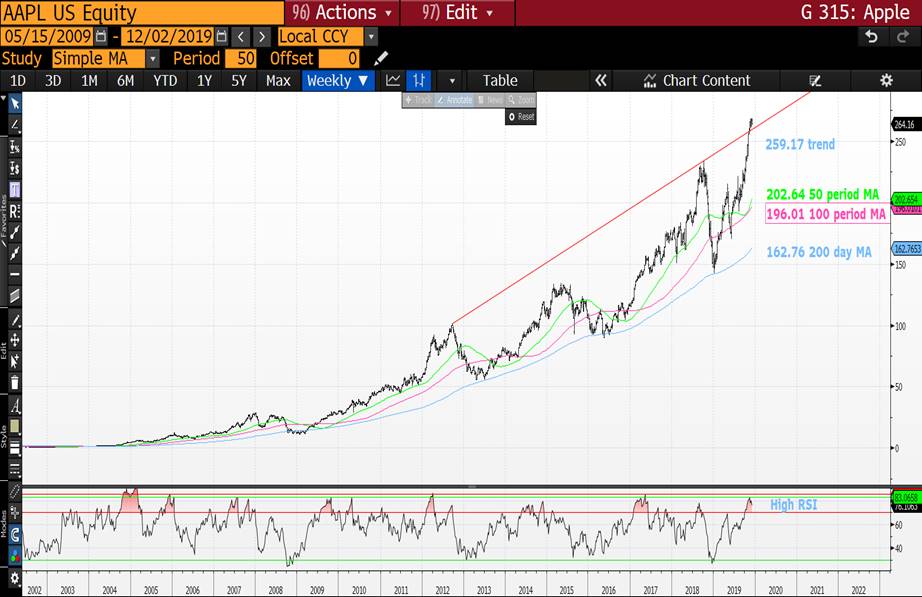Shift date range back with left arrow
Viewport: 922px width, 597px height.
(240, 37)
